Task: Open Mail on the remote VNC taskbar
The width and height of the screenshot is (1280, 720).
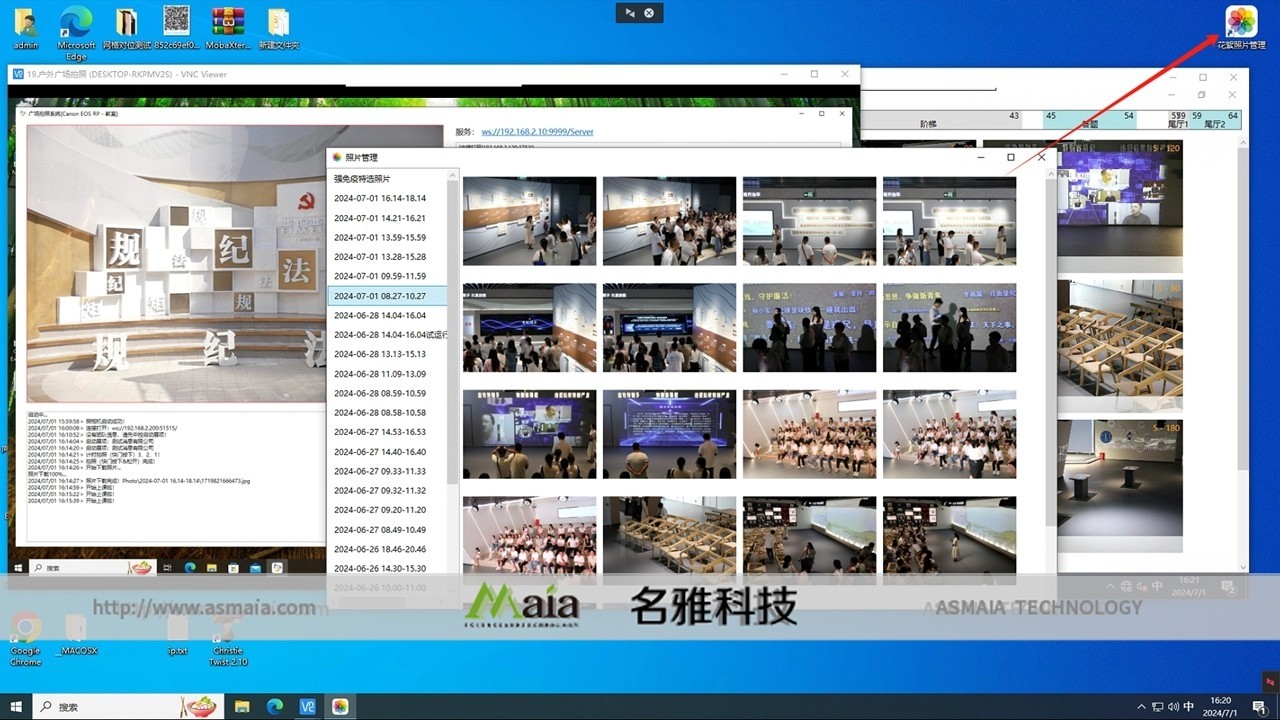Action: pyautogui.click(x=255, y=568)
